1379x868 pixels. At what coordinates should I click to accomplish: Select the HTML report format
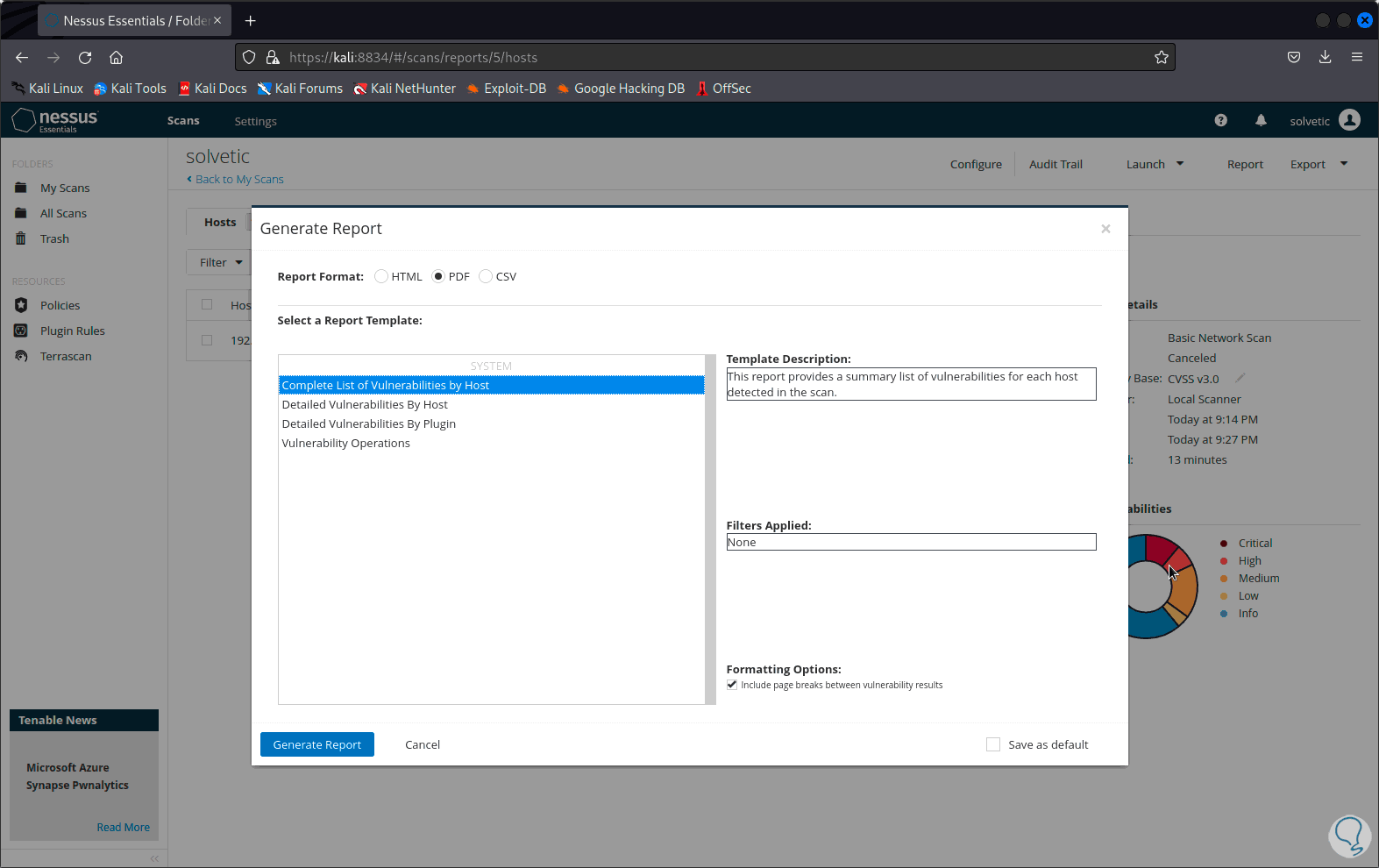pos(381,276)
